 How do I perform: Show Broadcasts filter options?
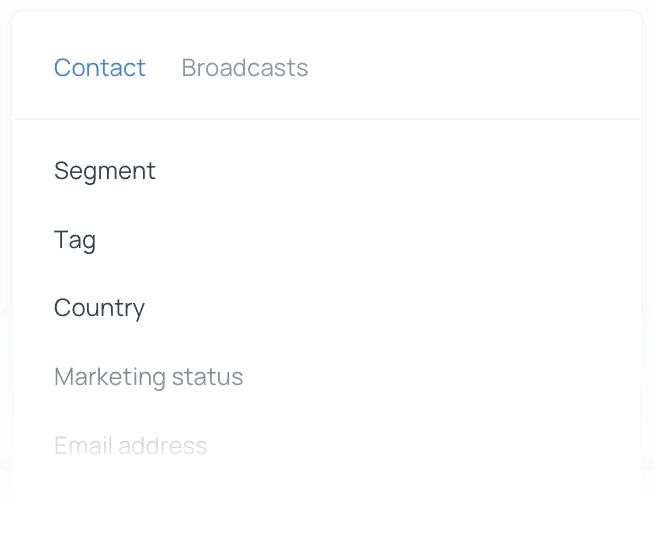pos(245,68)
